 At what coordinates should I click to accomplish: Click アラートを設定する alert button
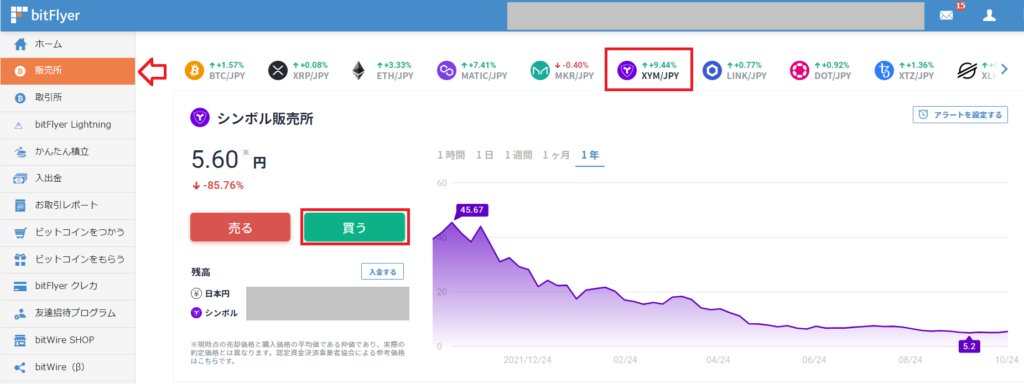coord(959,114)
